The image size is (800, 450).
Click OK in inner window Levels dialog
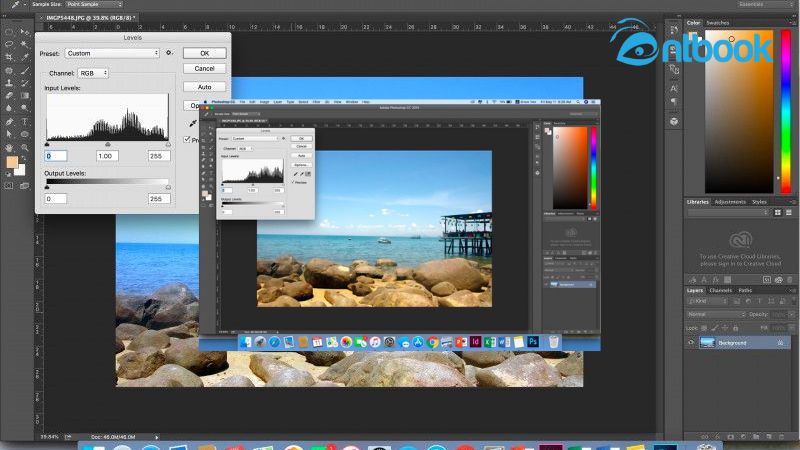coord(302,138)
